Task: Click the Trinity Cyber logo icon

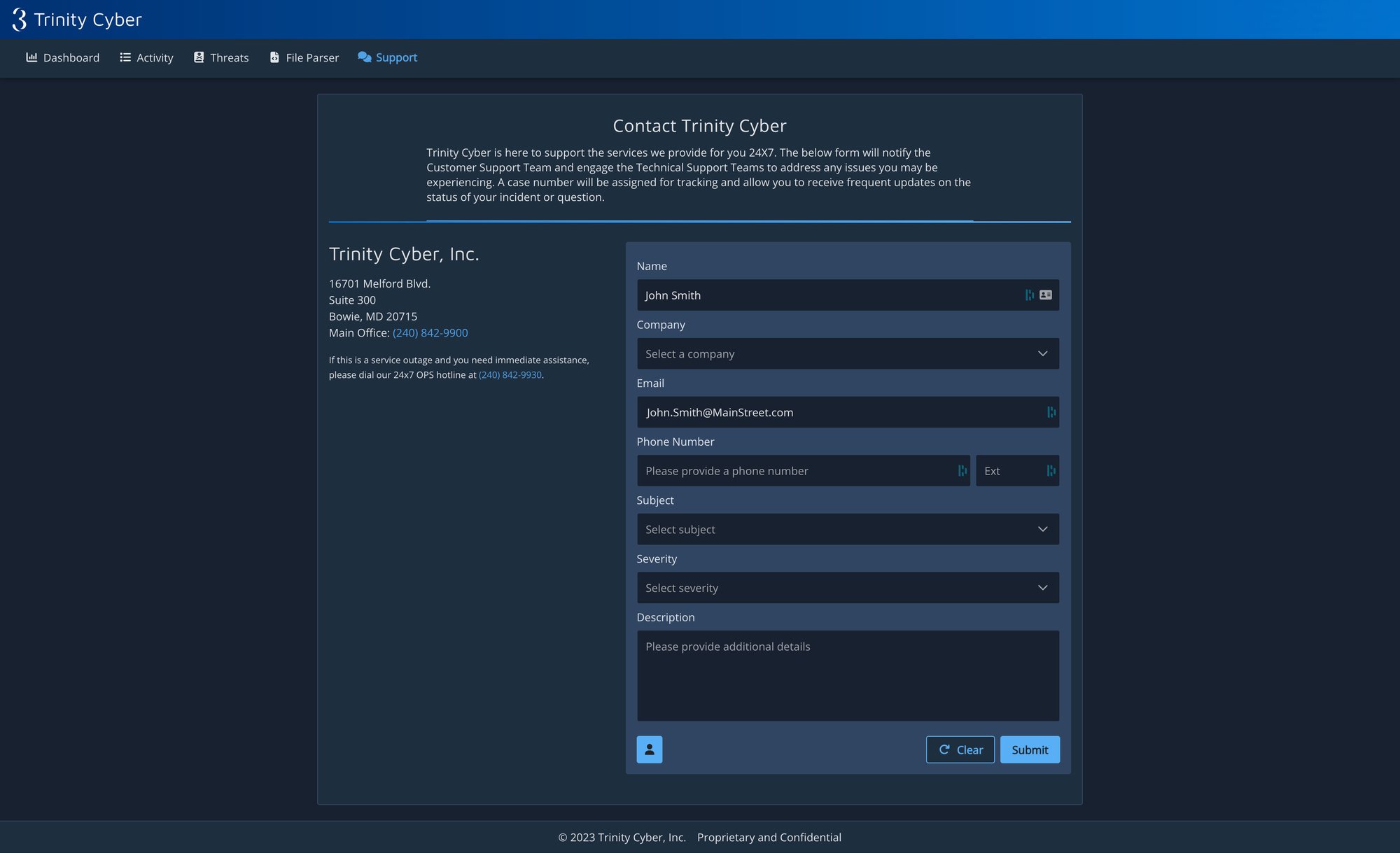Action: pos(20,20)
